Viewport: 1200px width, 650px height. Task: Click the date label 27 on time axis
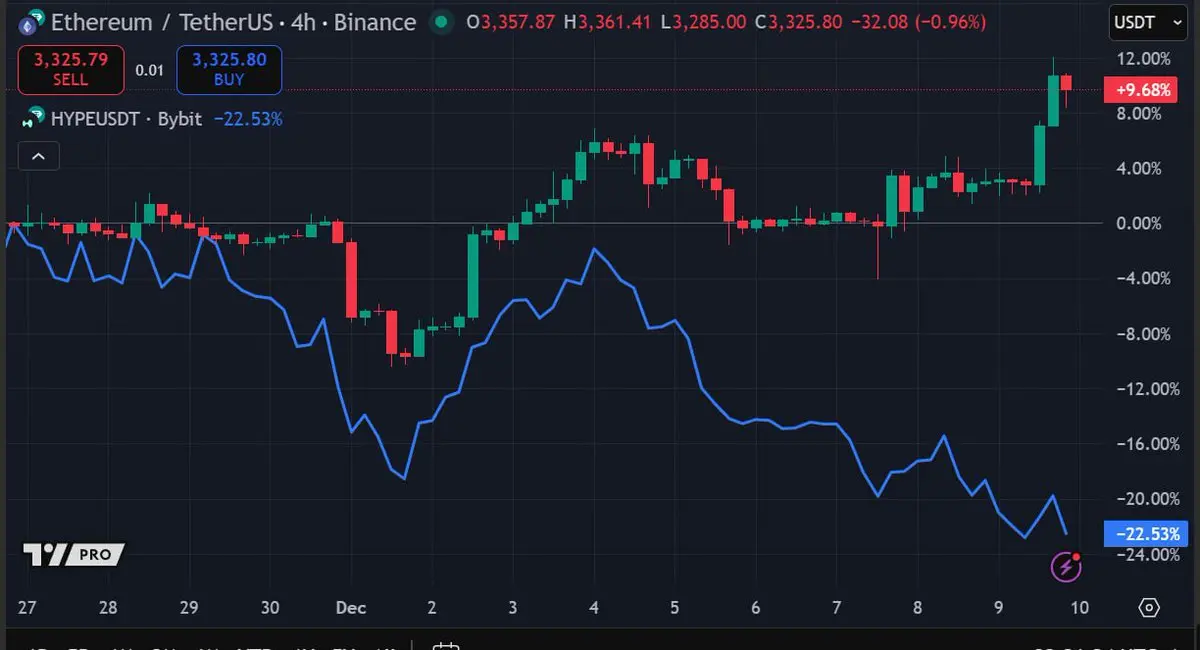[x=27, y=607]
